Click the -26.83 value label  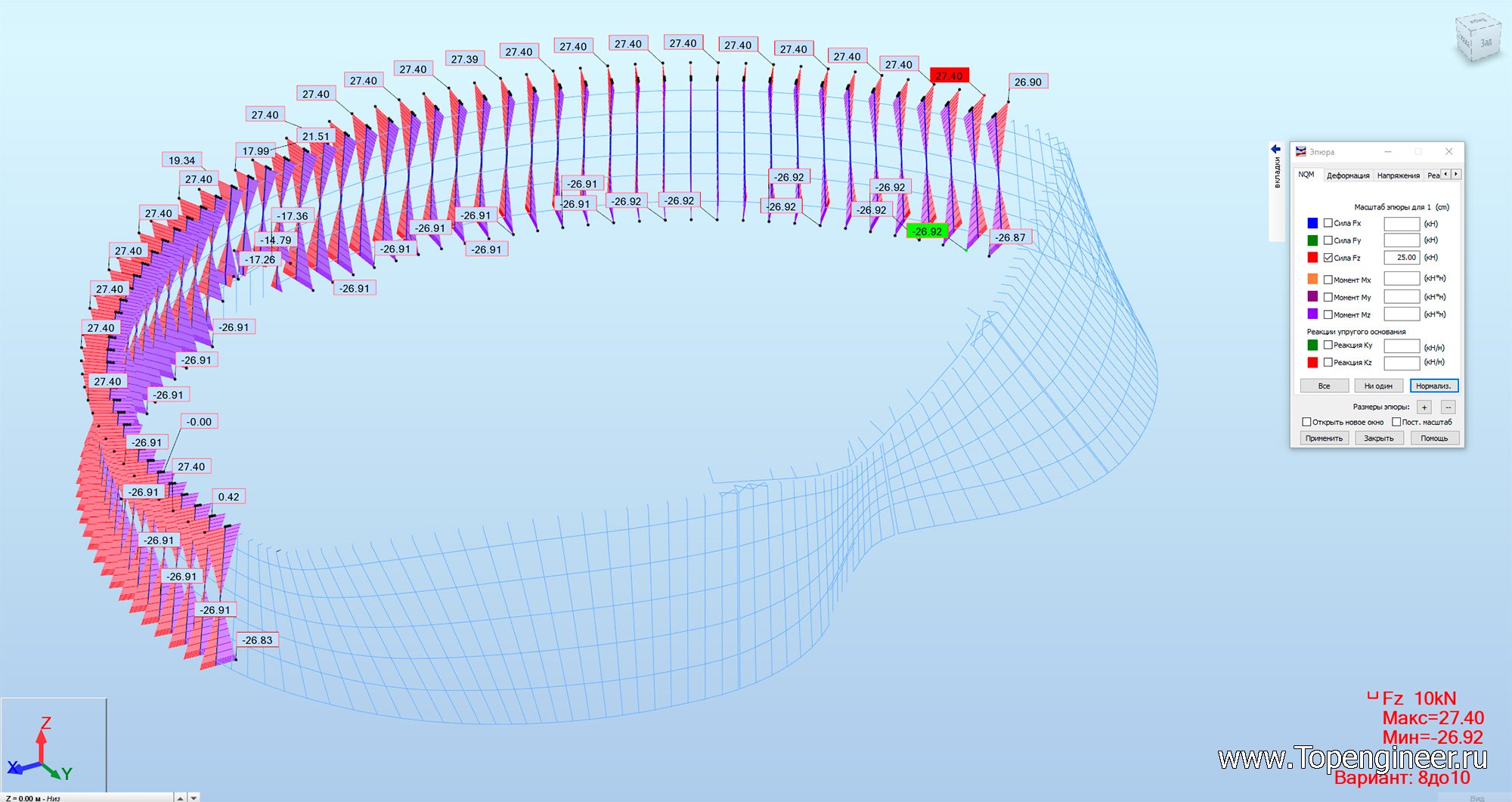[x=258, y=639]
